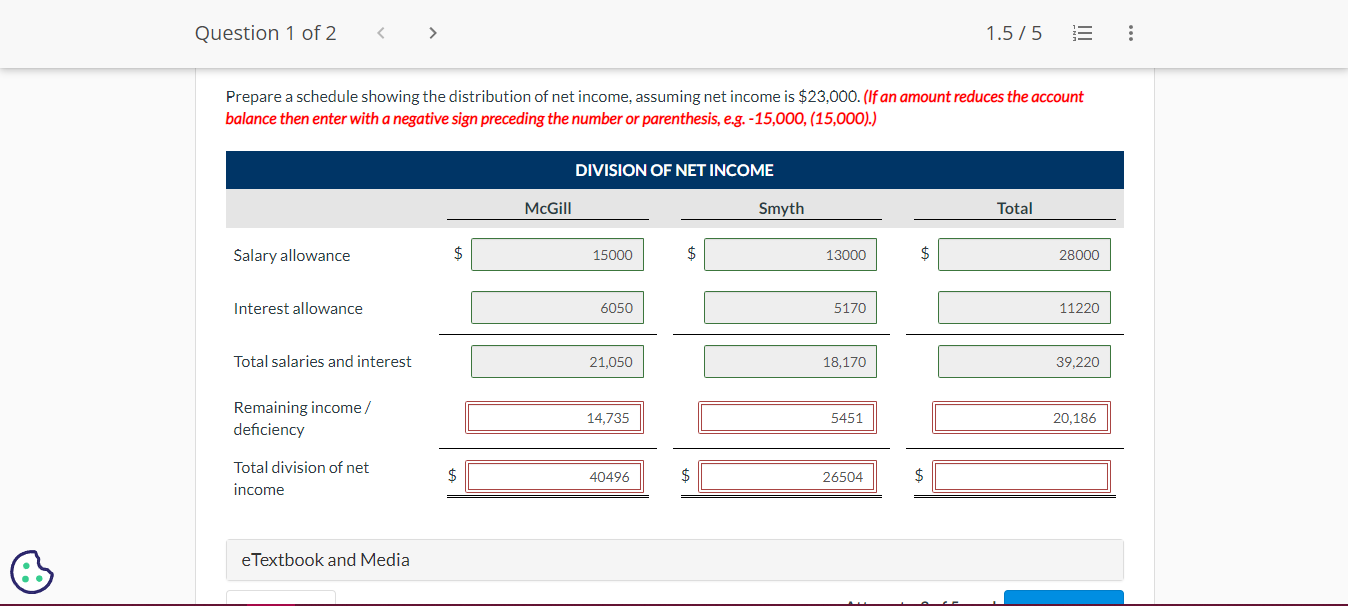Viewport: 1348px width, 606px height.
Task: Click Total interest allowance field 11220
Action: (1024, 308)
